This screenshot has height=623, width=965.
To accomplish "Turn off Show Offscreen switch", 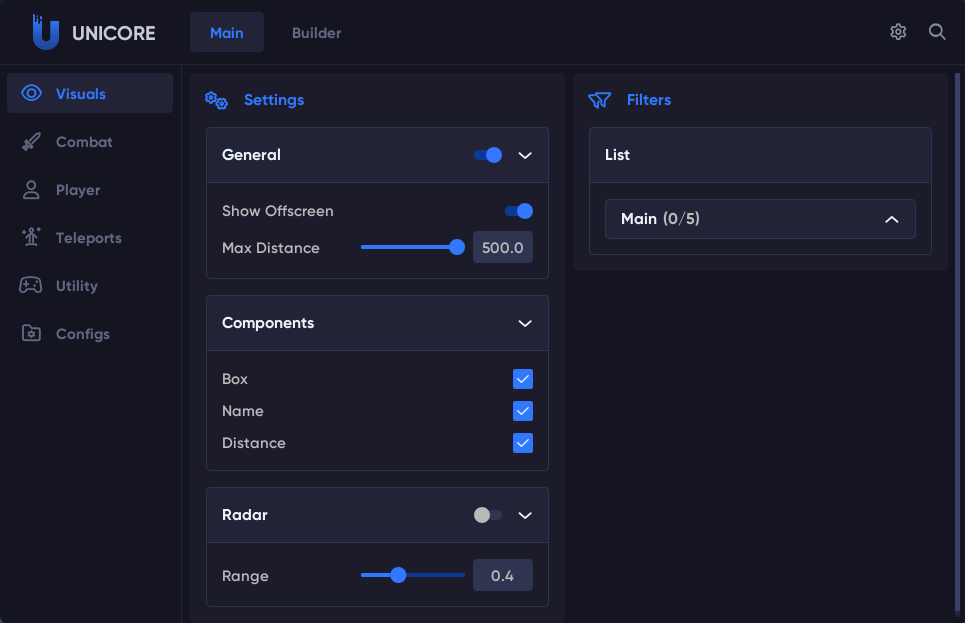I will click(x=518, y=211).
